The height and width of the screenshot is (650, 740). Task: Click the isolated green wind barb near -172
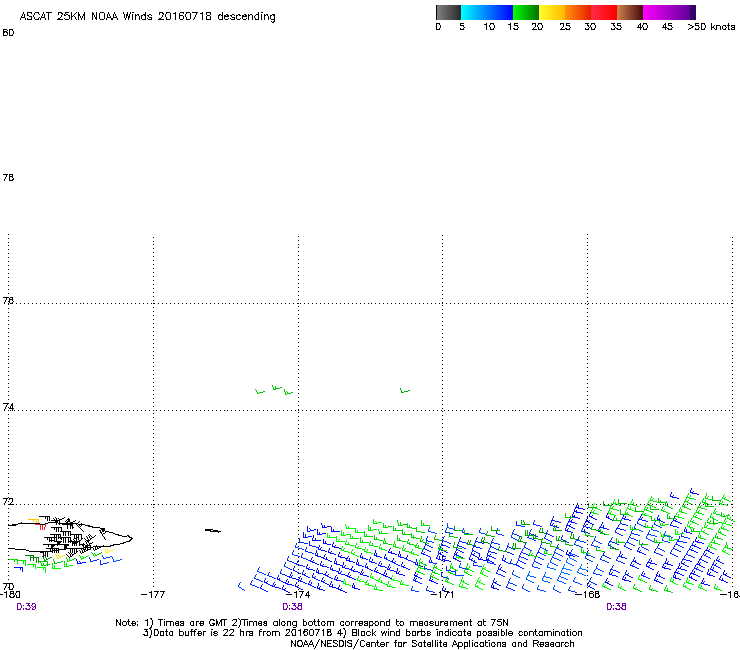405,391
